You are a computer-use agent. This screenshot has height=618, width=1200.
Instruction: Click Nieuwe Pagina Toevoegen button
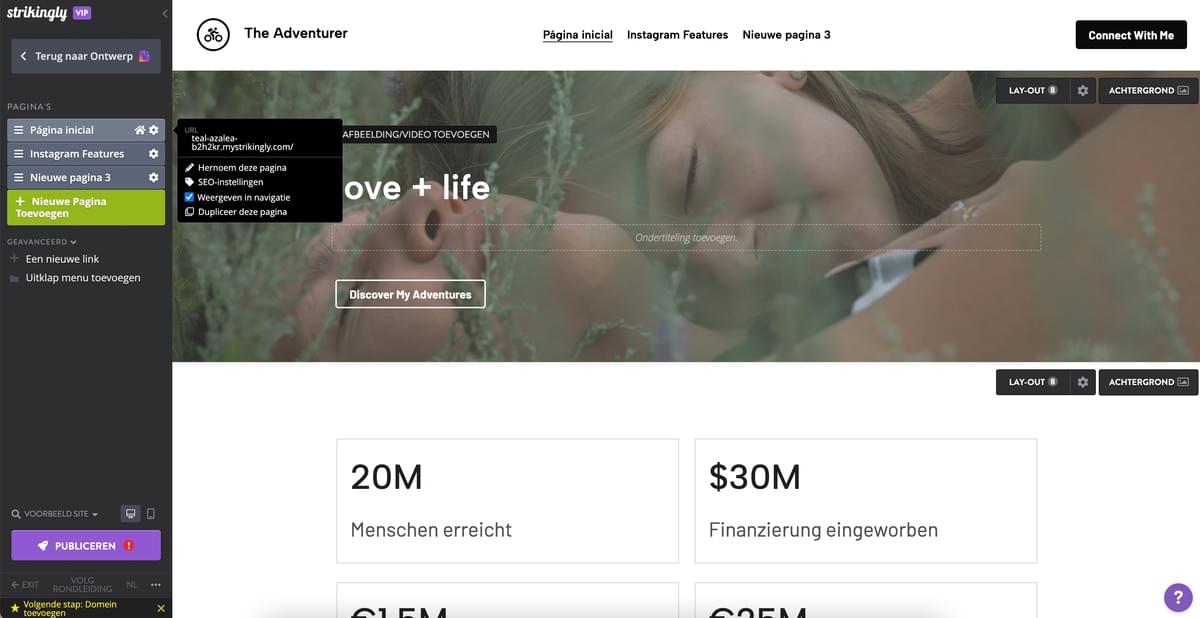86,207
